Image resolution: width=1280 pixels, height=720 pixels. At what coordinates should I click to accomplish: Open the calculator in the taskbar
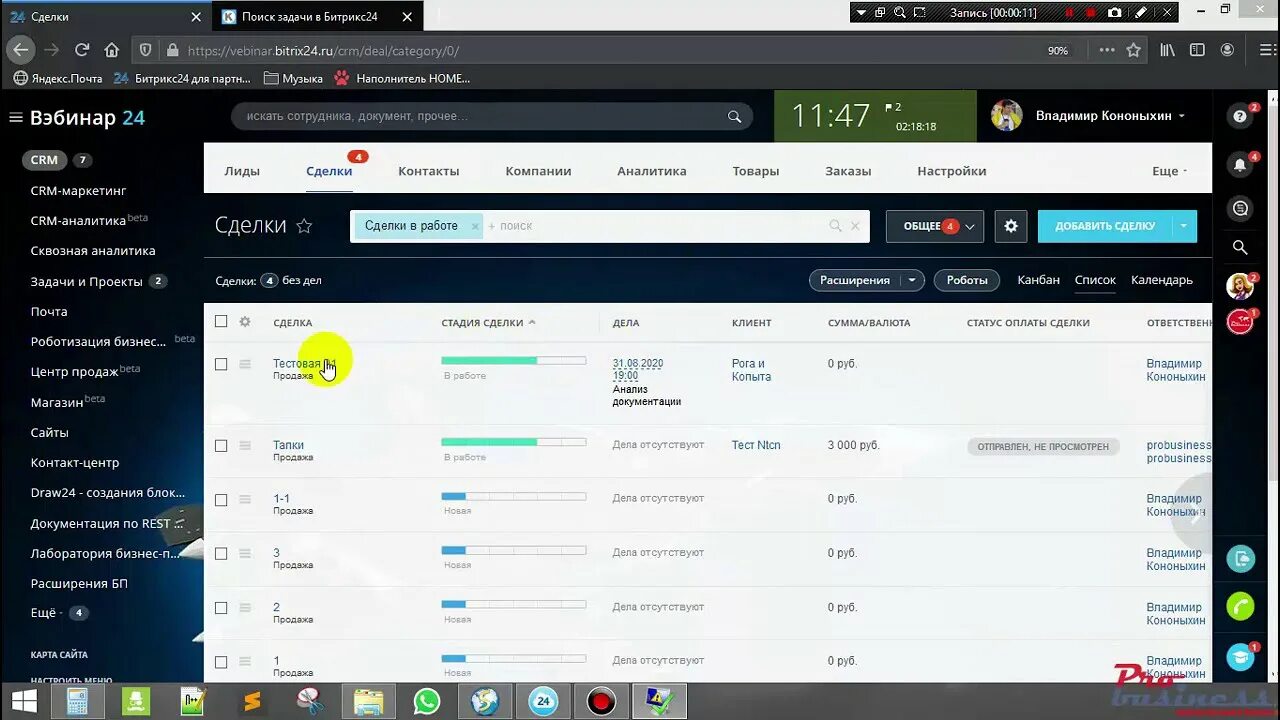(x=76, y=701)
